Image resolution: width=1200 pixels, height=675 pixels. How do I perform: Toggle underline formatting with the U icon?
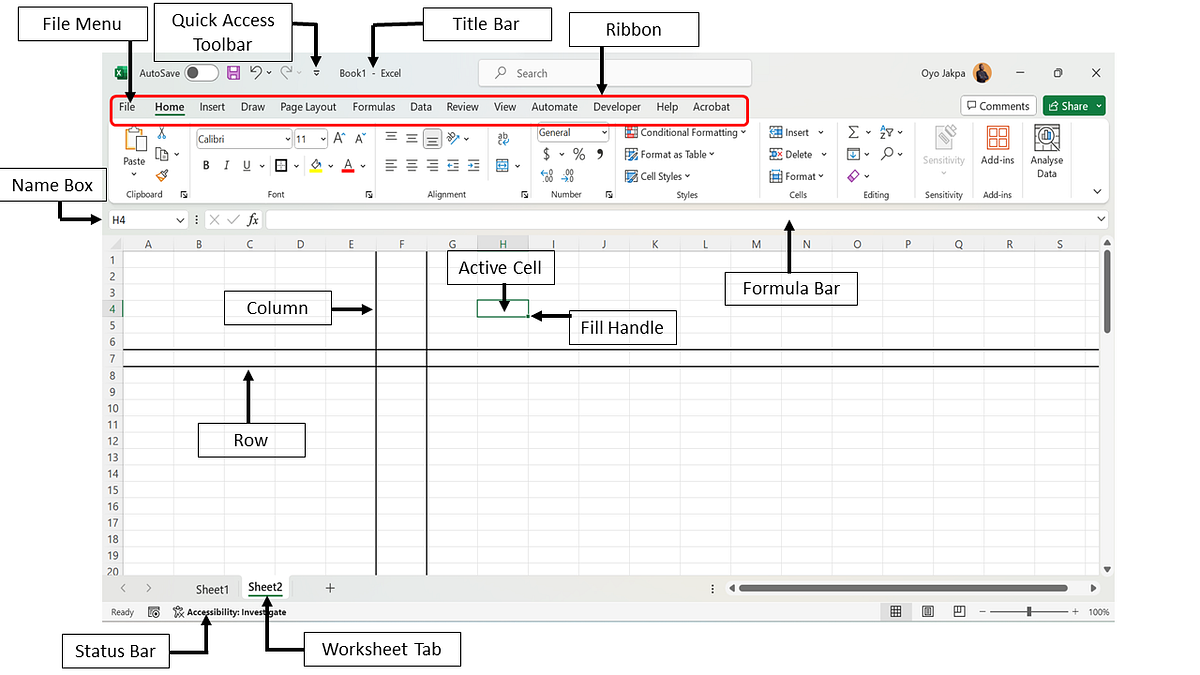point(246,164)
